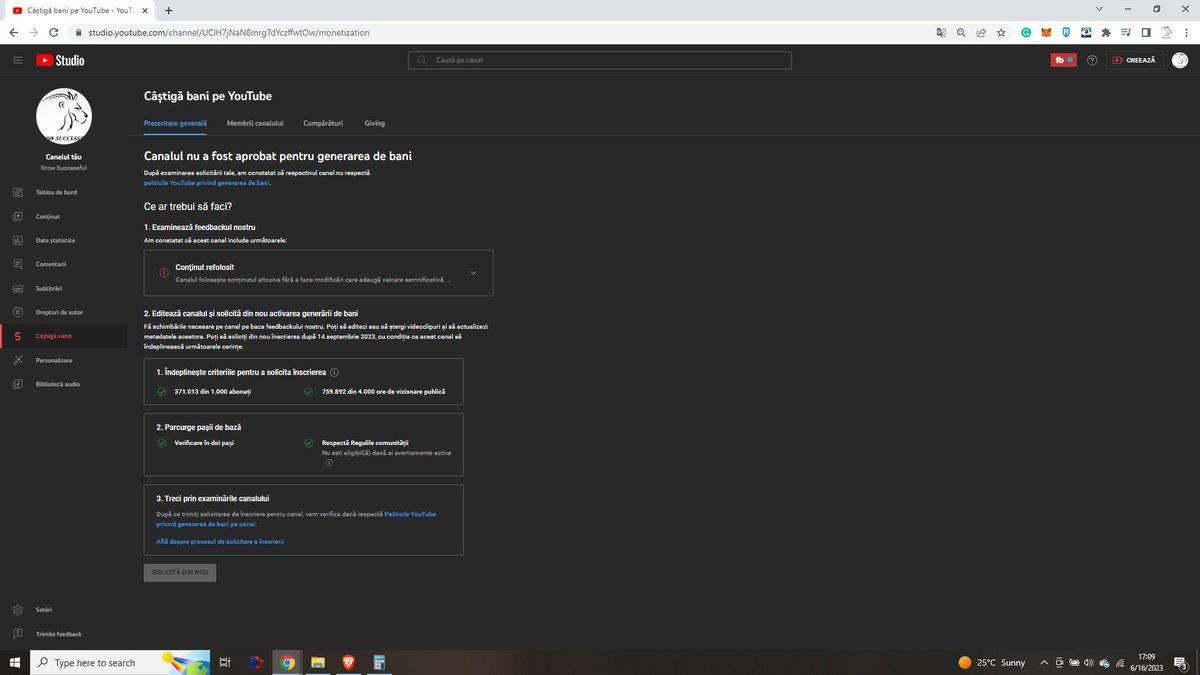Open the blue shield extension icon

coord(1067,32)
